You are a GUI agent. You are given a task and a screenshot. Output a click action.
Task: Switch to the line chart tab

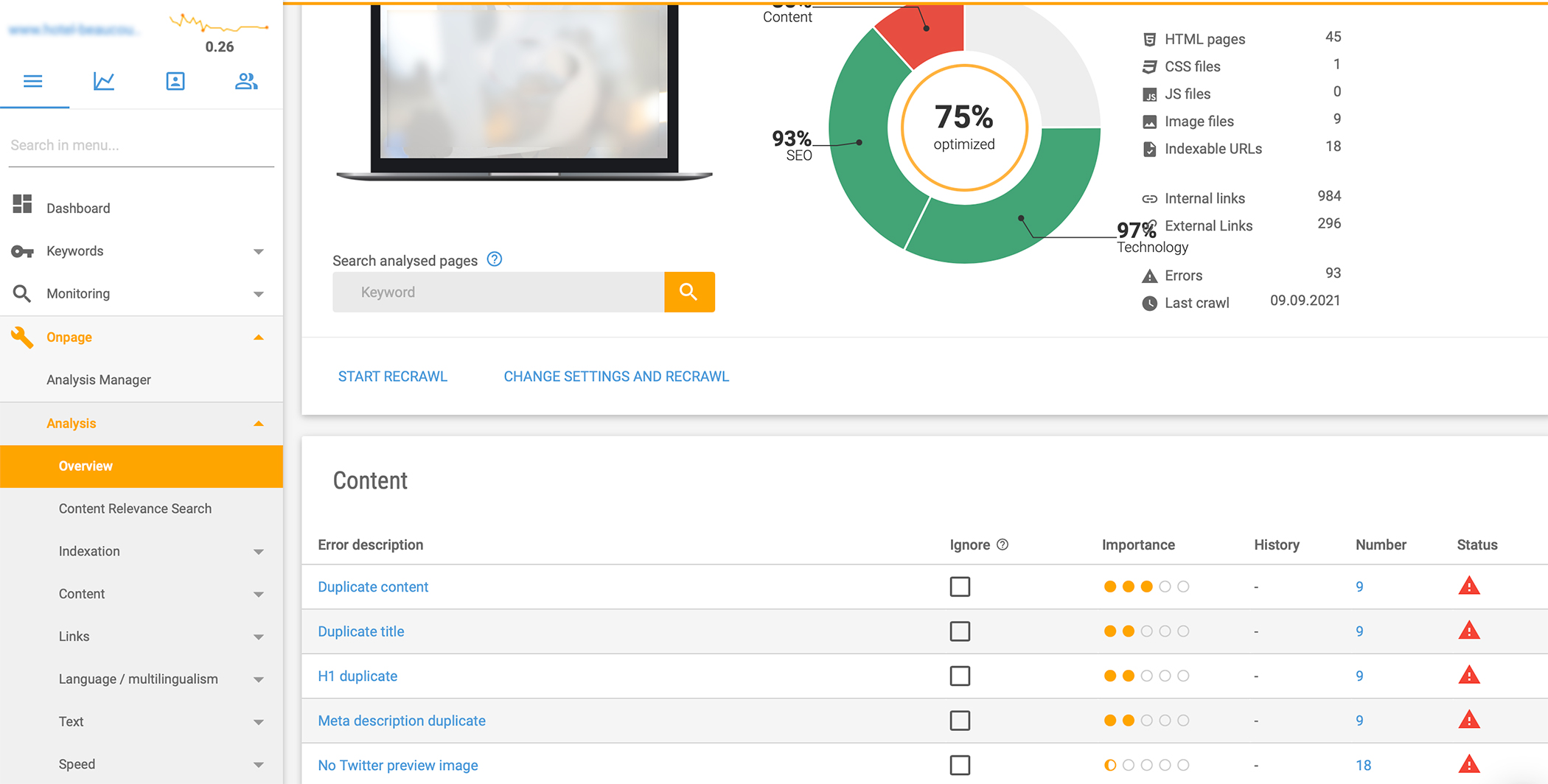(104, 81)
